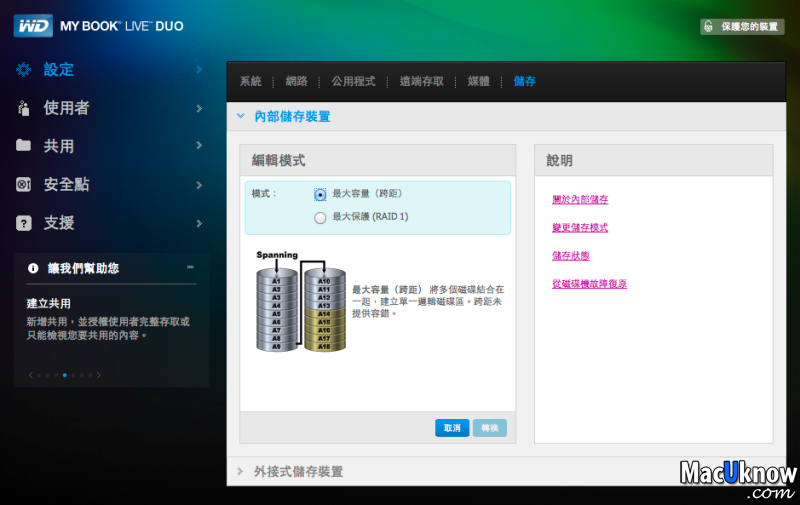
Task: Click the 編輯模式 panel heading
Action: (x=279, y=161)
